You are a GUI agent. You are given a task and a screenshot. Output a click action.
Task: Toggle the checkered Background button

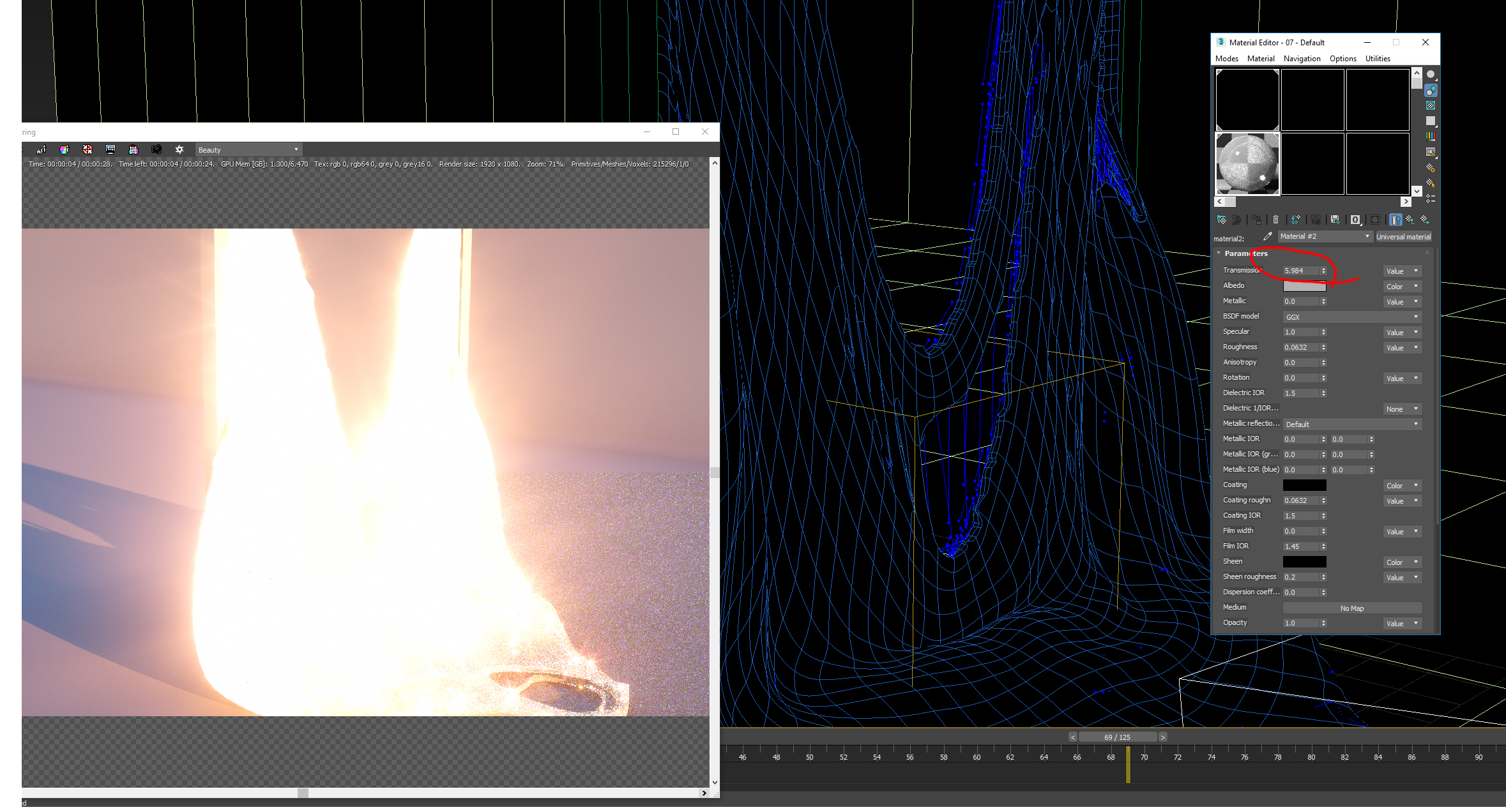pyautogui.click(x=1431, y=105)
